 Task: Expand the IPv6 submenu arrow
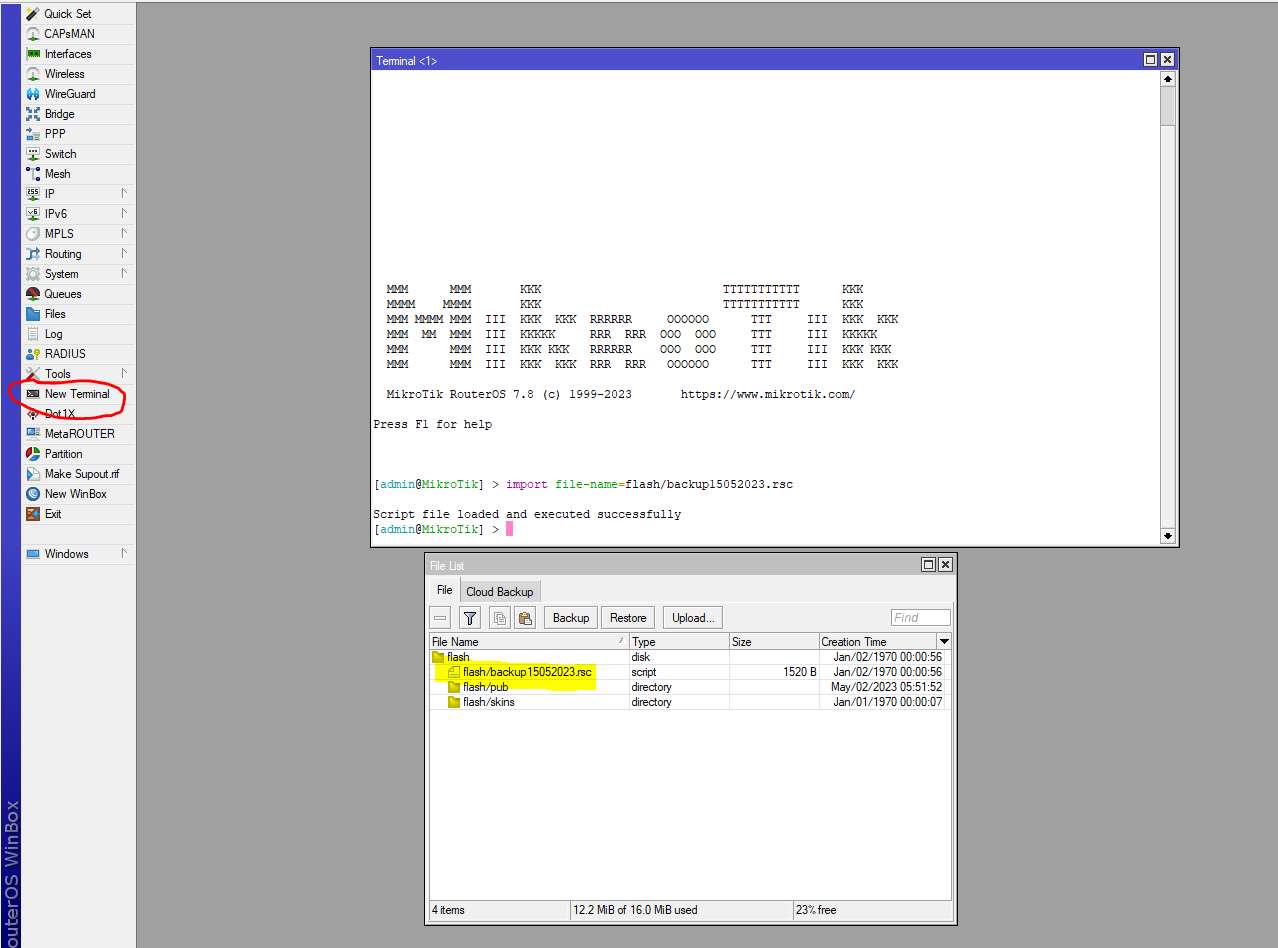124,213
